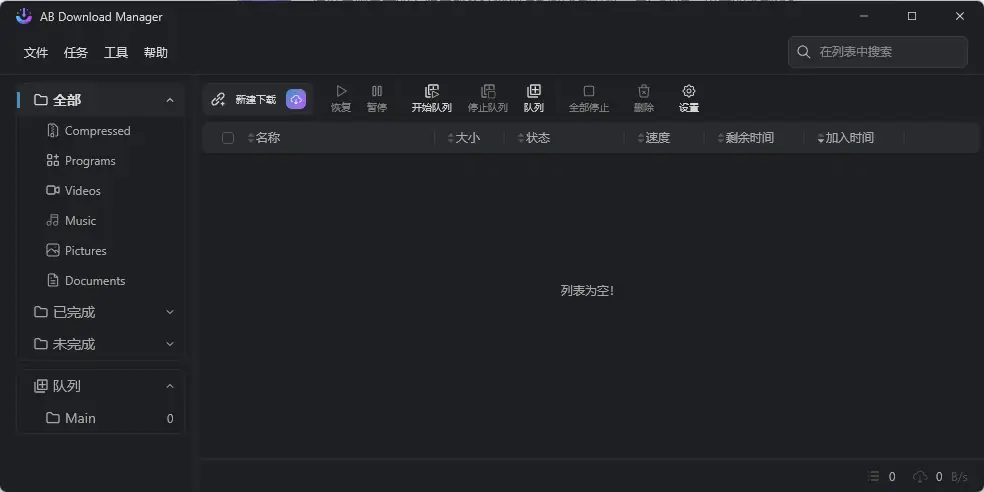Expand the 已完成 category

tap(170, 312)
